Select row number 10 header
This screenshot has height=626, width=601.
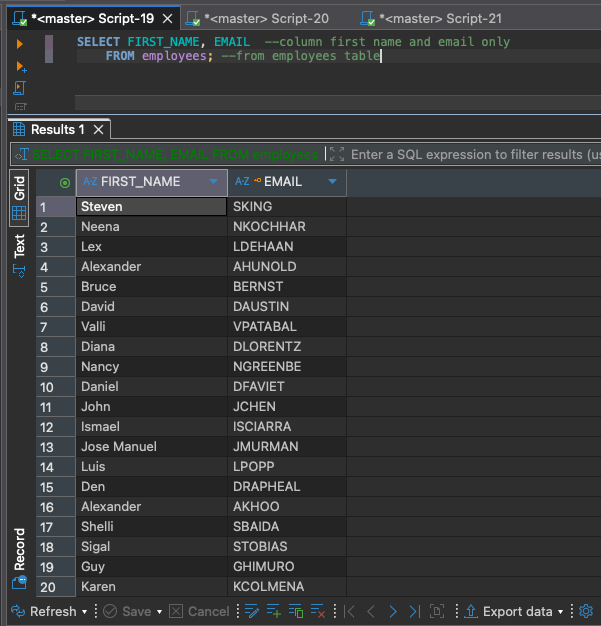tap(56, 387)
